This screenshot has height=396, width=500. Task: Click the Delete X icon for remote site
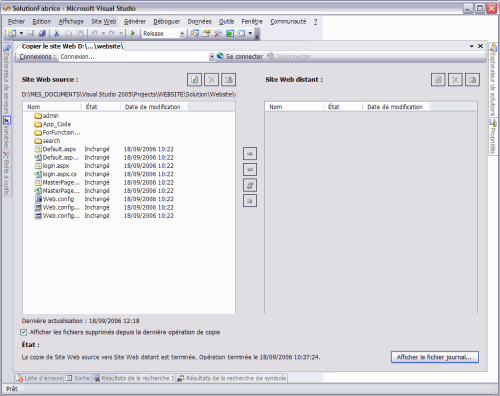455,80
